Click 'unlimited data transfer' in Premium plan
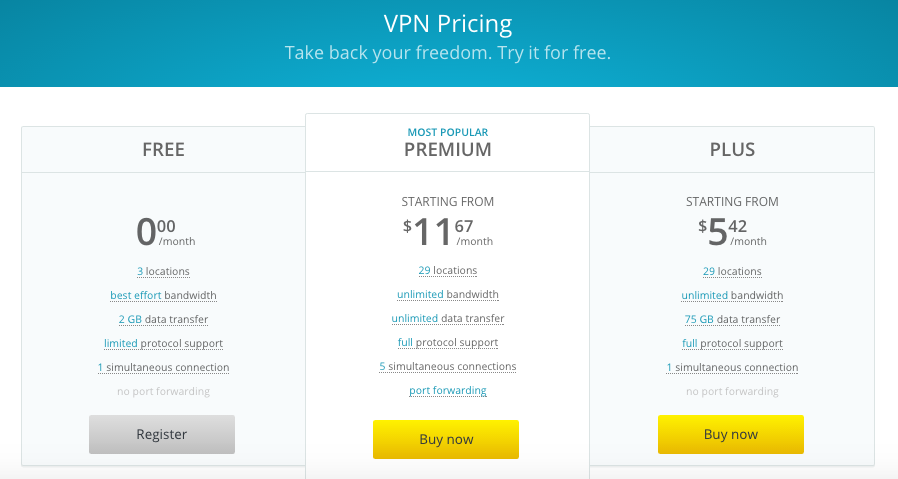Viewport: 898px width, 479px height. pos(447,319)
